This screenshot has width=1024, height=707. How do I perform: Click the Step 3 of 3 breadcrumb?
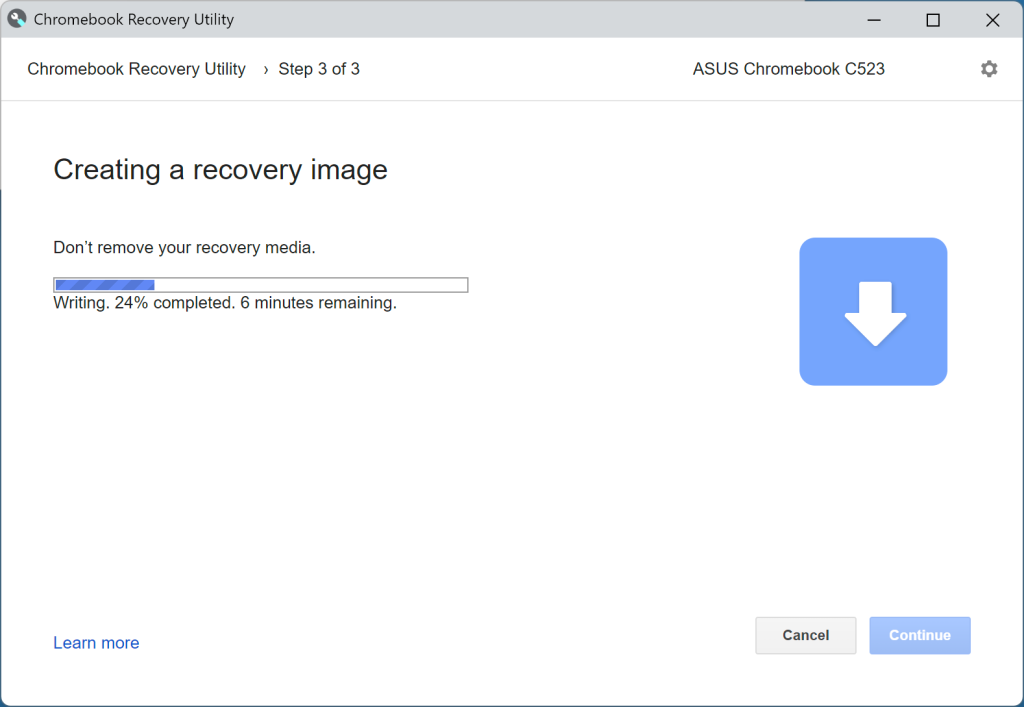coord(319,69)
